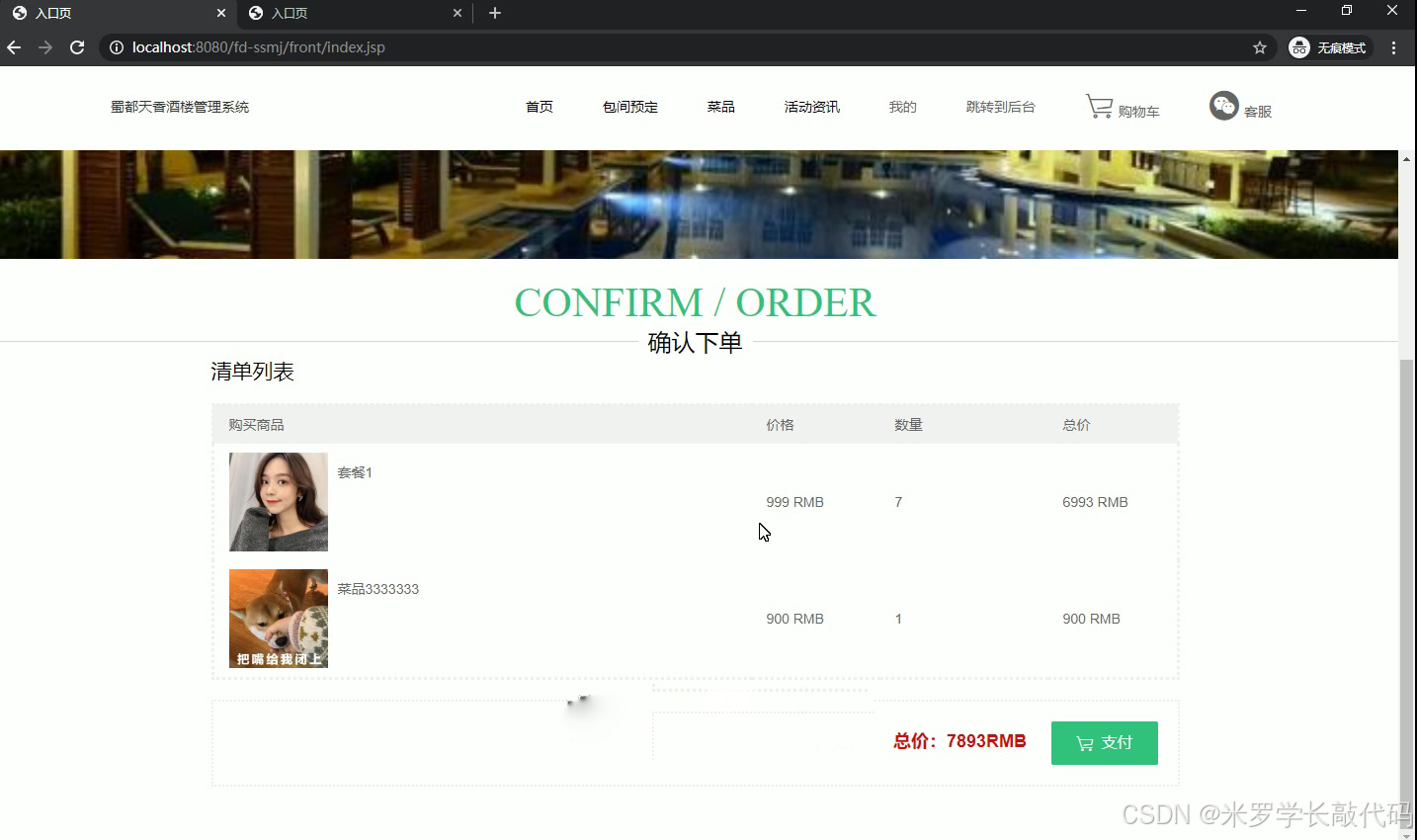This screenshot has height=840, width=1417.
Task: Click the 总价 column header
Action: click(x=1077, y=425)
